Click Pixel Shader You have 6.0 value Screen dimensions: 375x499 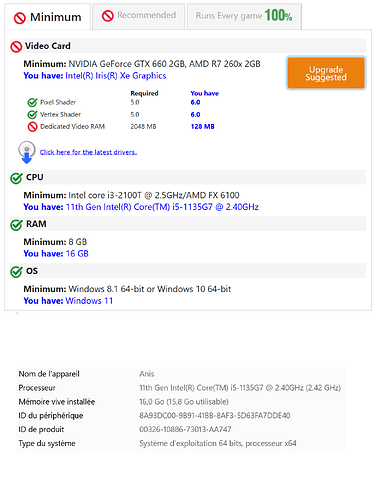(x=195, y=102)
